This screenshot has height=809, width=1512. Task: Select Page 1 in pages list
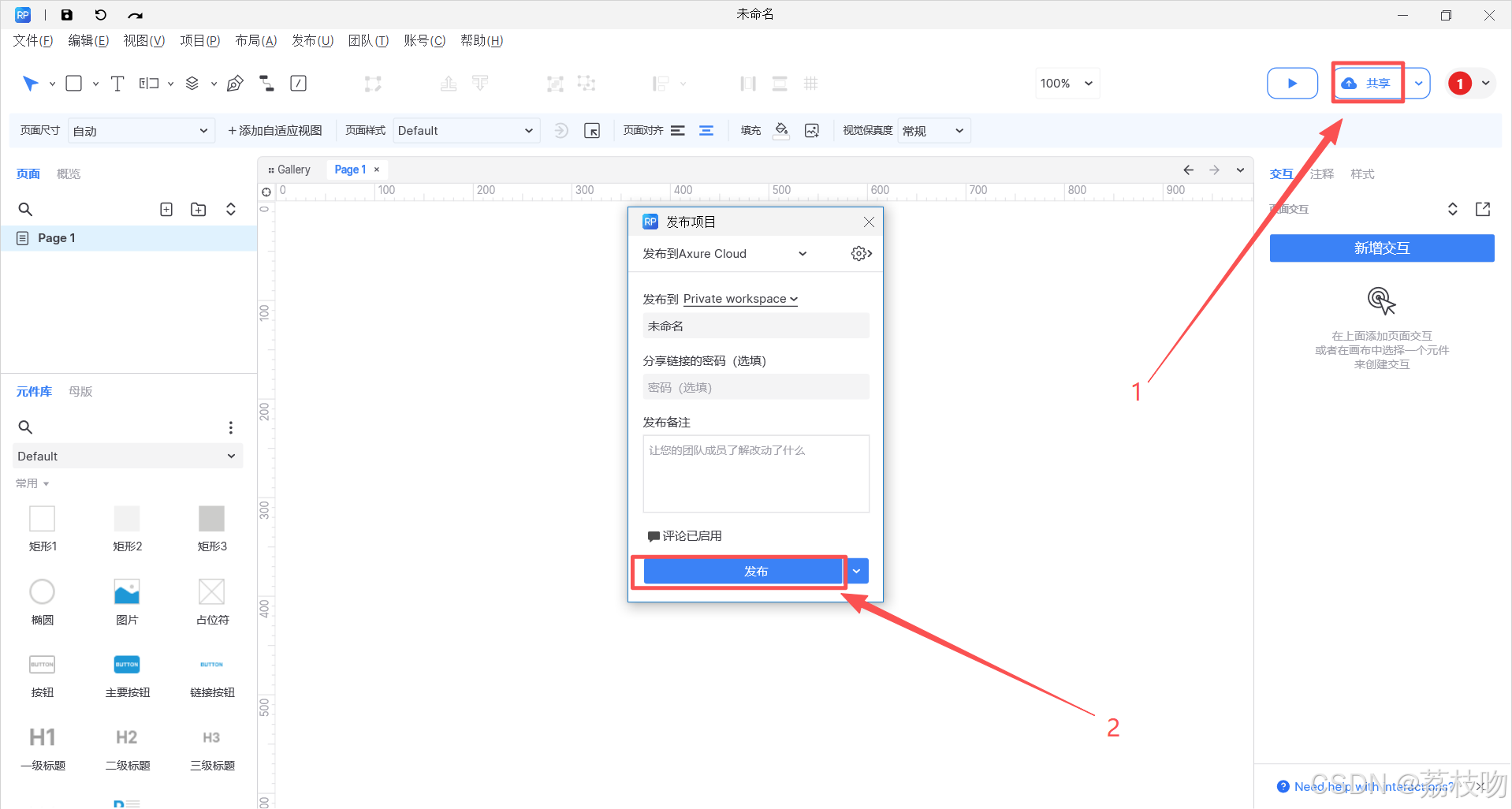pos(128,238)
